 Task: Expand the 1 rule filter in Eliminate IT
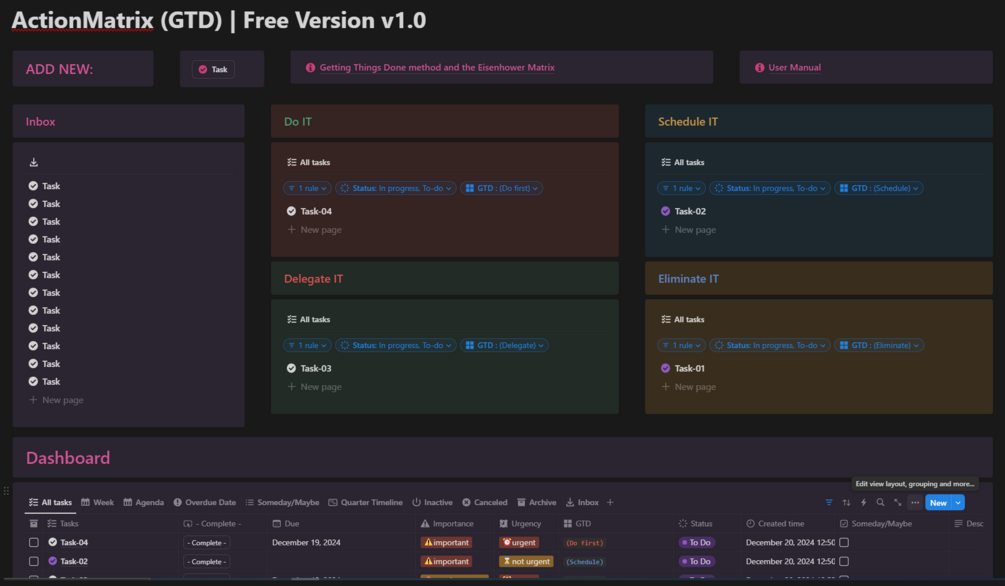[x=681, y=345]
